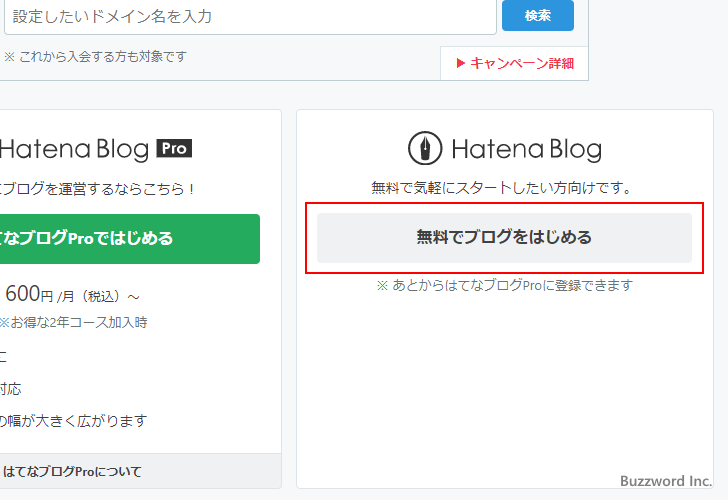Click the ブログを運営するならこちら text
Image resolution: width=728 pixels, height=500 pixels.
click(97, 189)
